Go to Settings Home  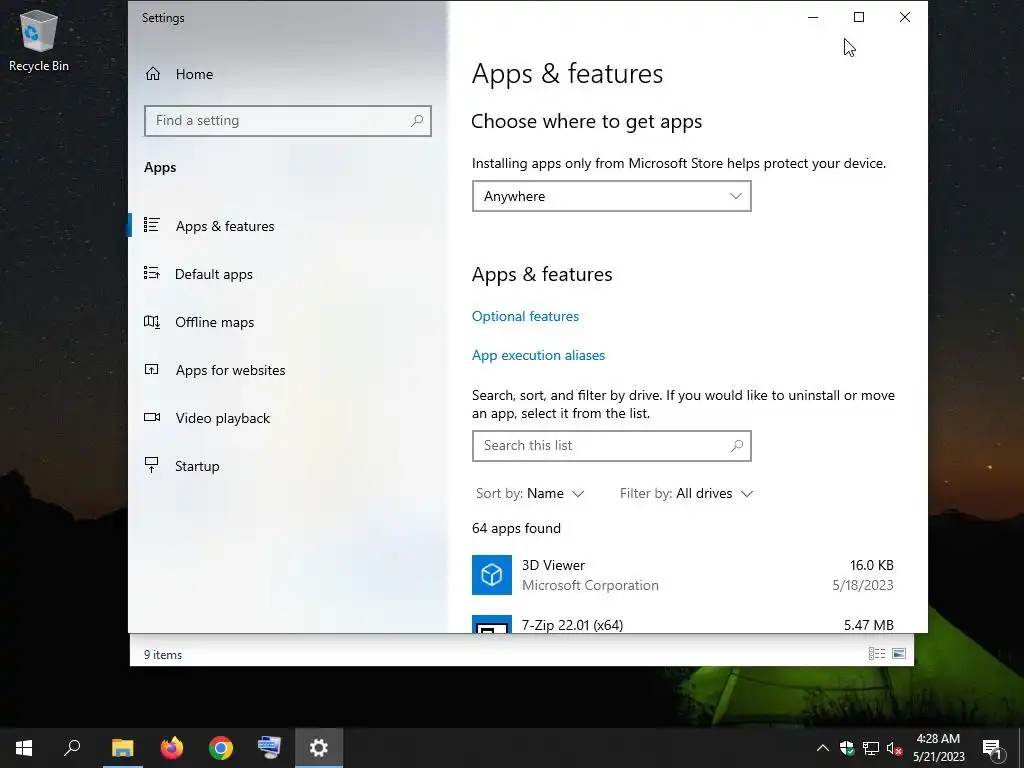(179, 74)
